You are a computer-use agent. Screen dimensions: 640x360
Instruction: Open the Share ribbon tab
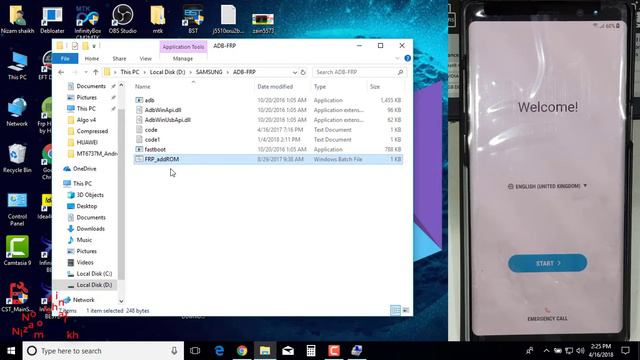pos(119,58)
